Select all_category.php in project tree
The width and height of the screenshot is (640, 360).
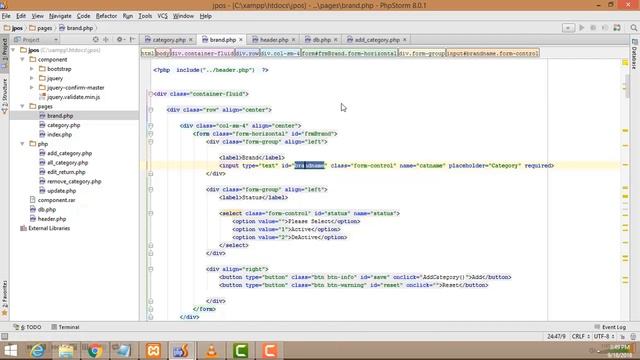pyautogui.click(x=67, y=163)
